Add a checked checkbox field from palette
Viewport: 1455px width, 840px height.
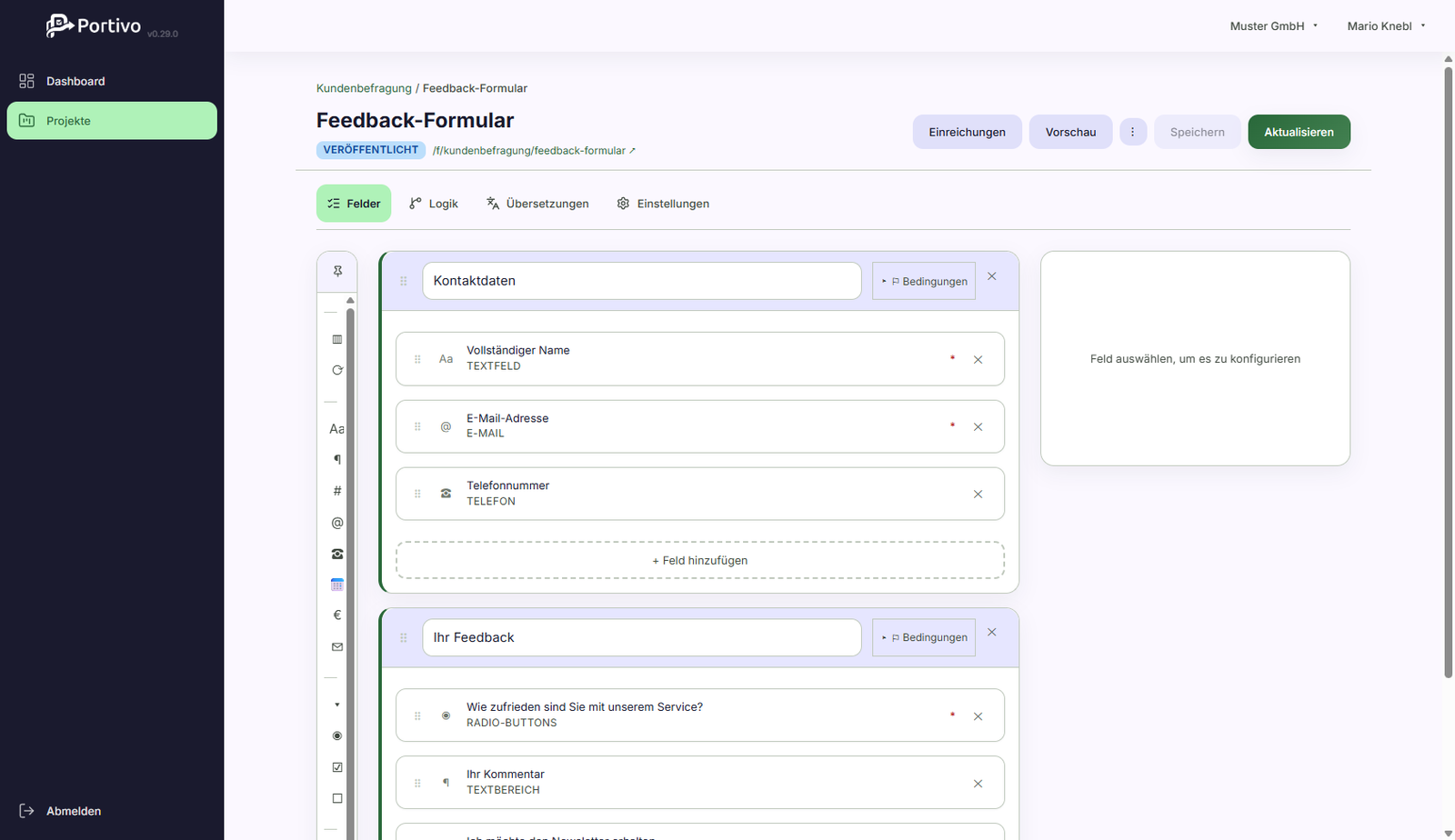337,767
